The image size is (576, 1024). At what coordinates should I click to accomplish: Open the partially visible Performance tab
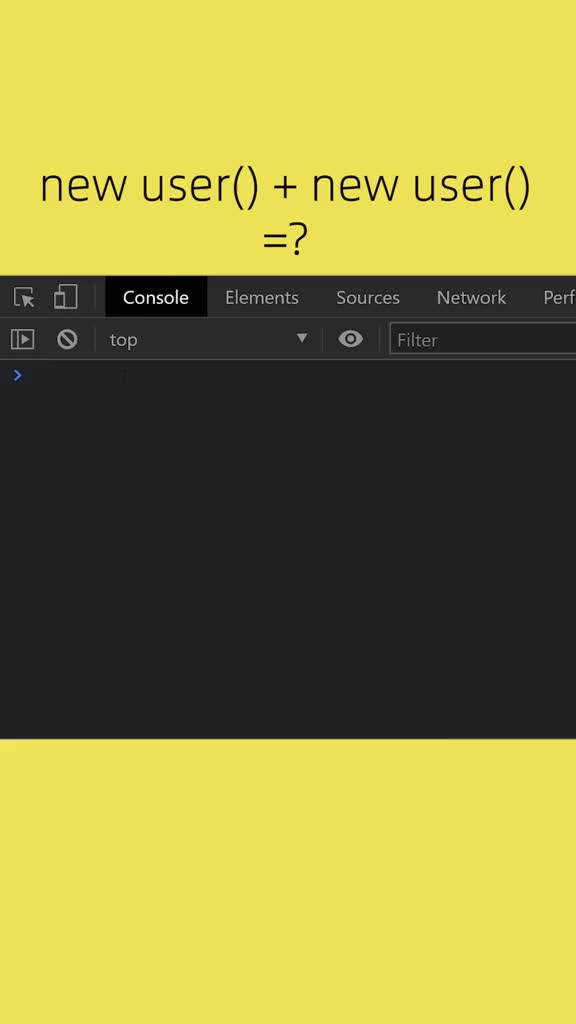pos(559,297)
